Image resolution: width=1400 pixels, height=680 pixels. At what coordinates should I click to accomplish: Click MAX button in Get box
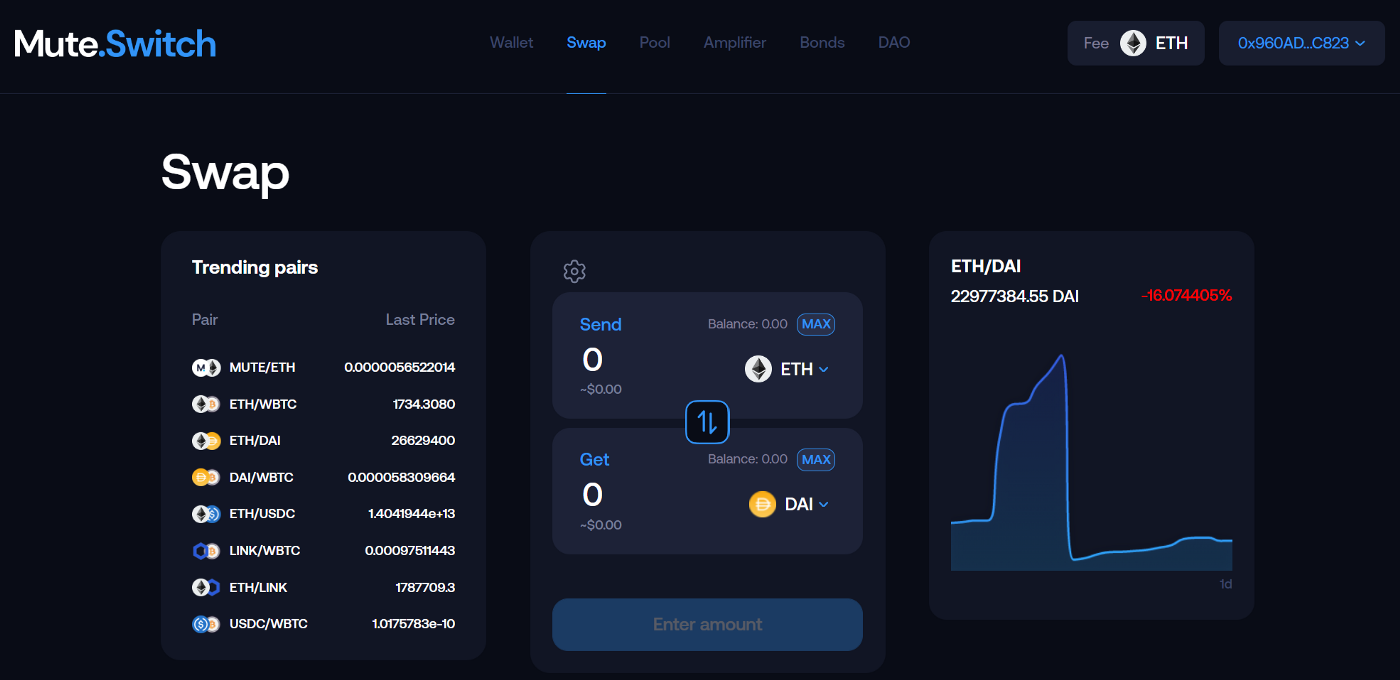coord(816,459)
